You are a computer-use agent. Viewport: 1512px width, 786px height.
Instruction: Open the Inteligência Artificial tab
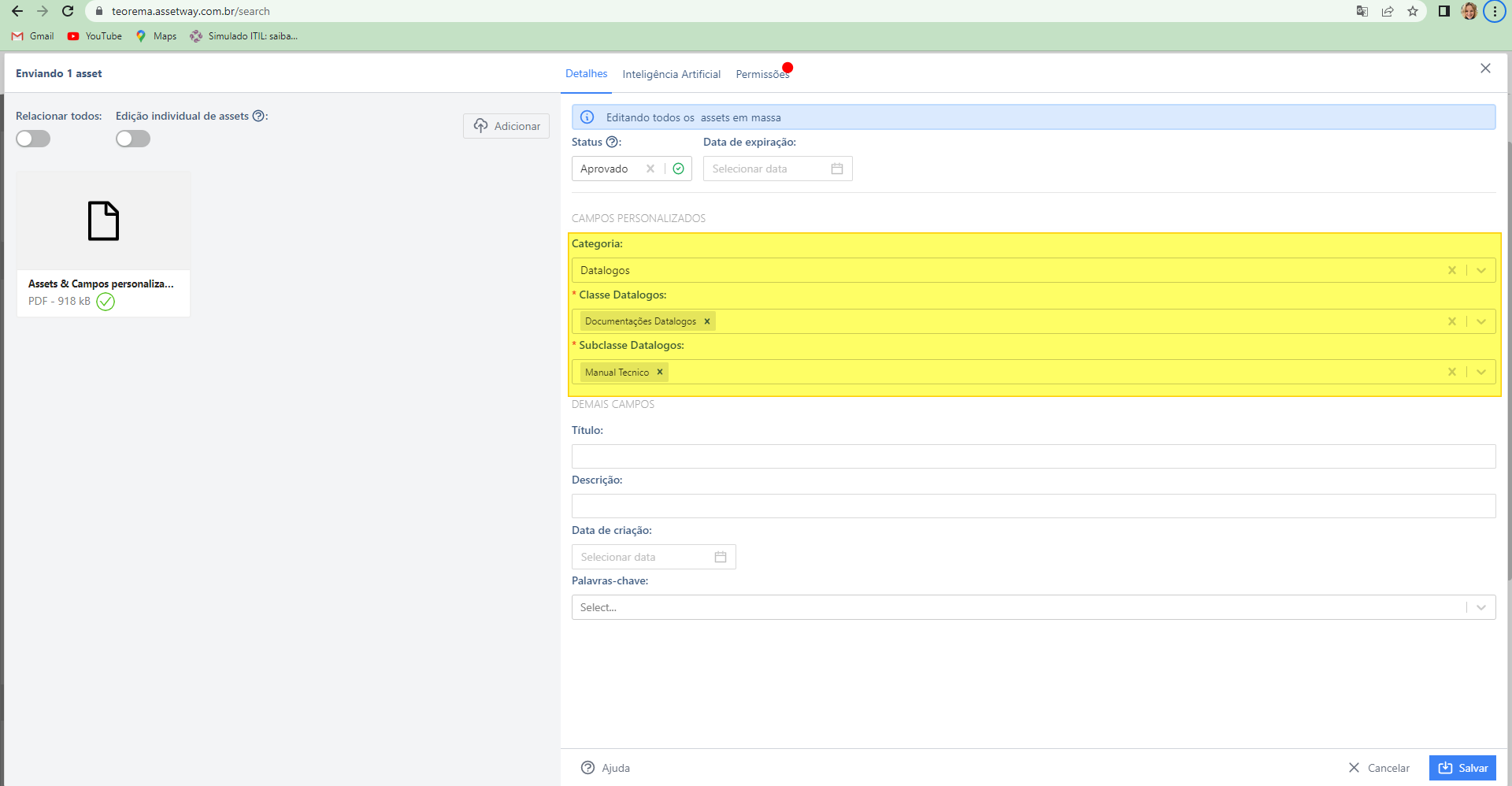(x=671, y=74)
